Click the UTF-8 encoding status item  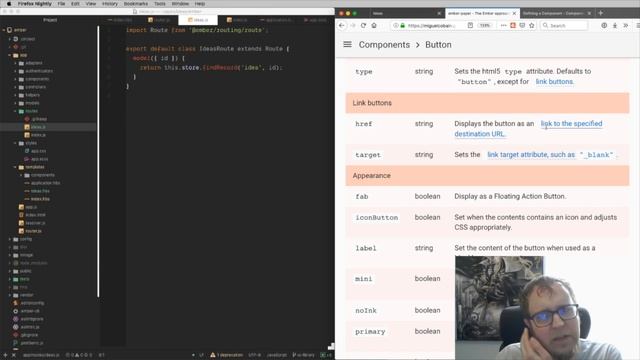point(255,355)
